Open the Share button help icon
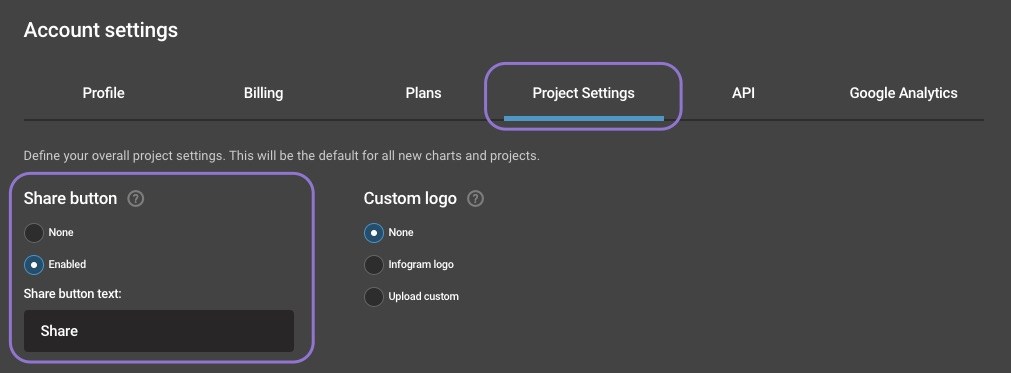The width and height of the screenshot is (1011, 373). tap(135, 198)
